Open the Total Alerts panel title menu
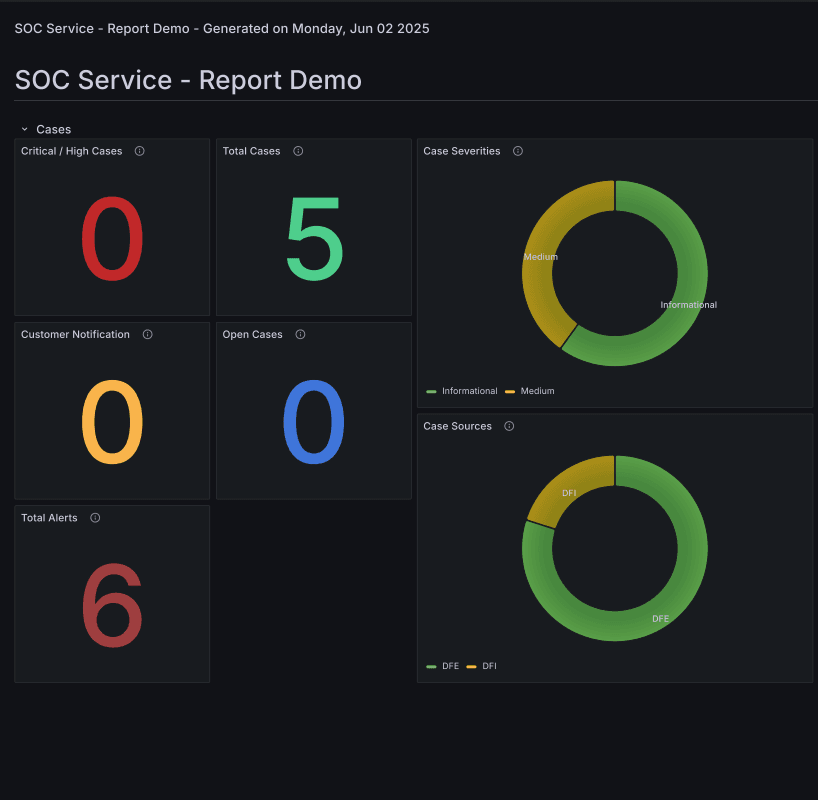 (49, 518)
